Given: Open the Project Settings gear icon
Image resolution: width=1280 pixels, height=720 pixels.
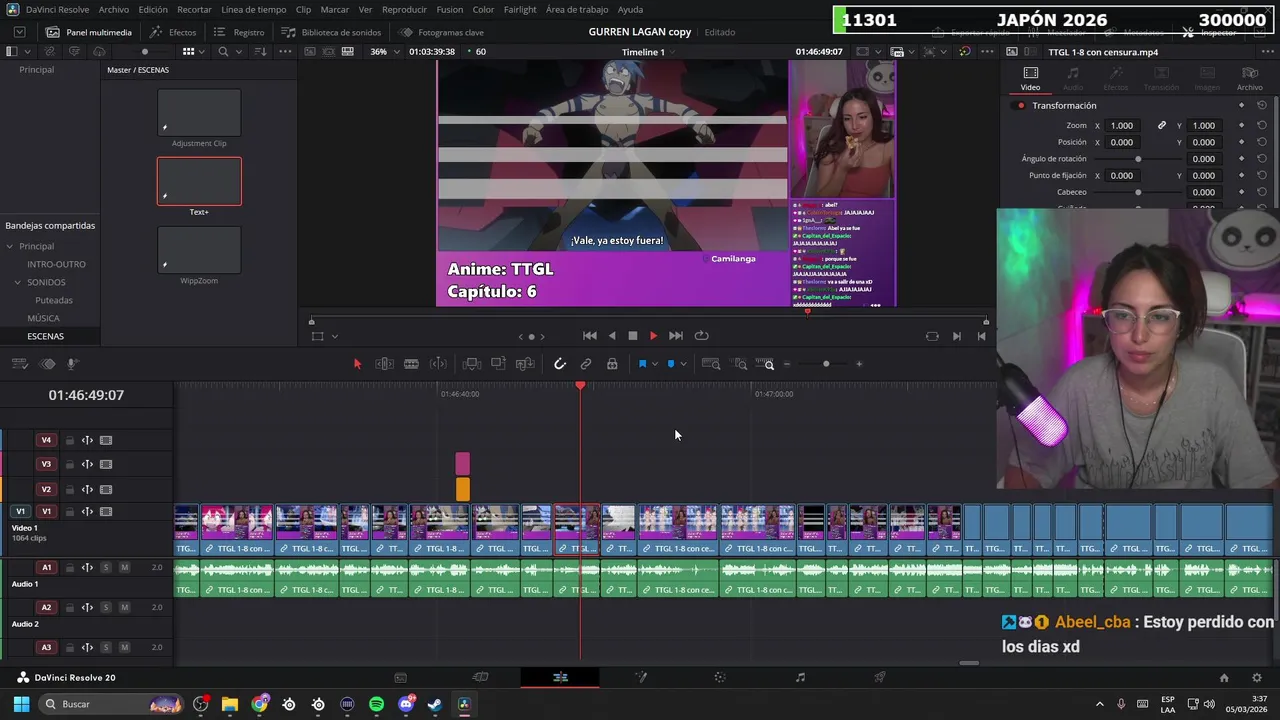Looking at the screenshot, I should tap(1257, 677).
